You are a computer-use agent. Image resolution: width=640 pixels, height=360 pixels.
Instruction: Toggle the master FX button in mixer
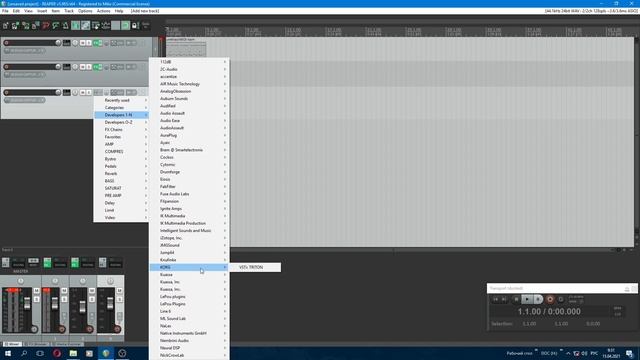coord(6,262)
